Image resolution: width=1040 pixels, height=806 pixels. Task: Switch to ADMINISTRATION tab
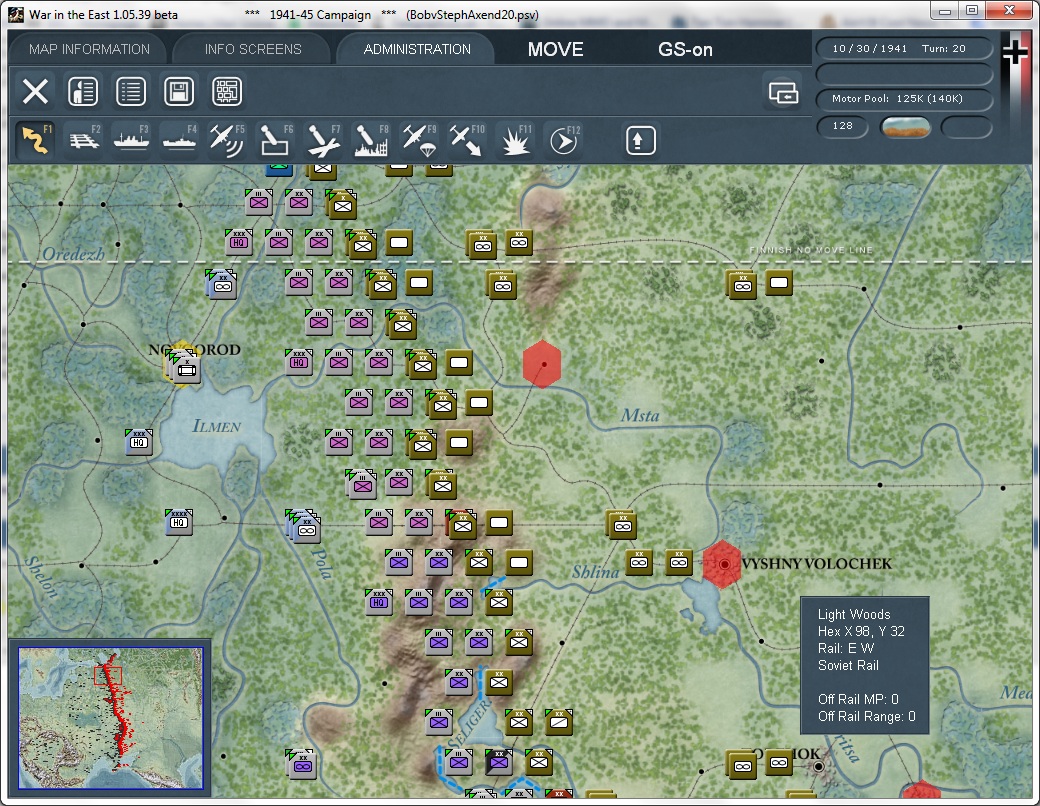417,49
